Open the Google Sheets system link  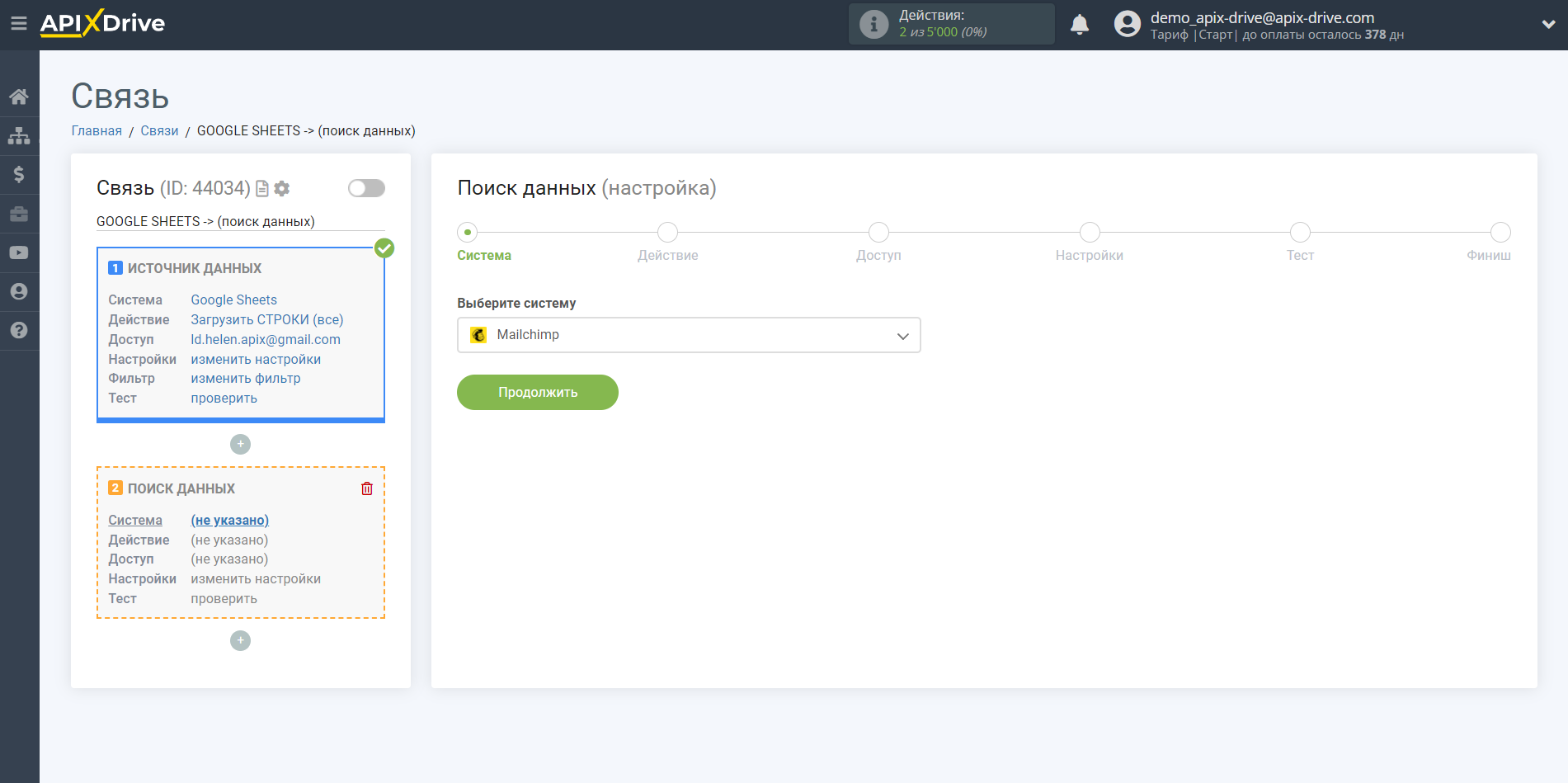point(234,300)
